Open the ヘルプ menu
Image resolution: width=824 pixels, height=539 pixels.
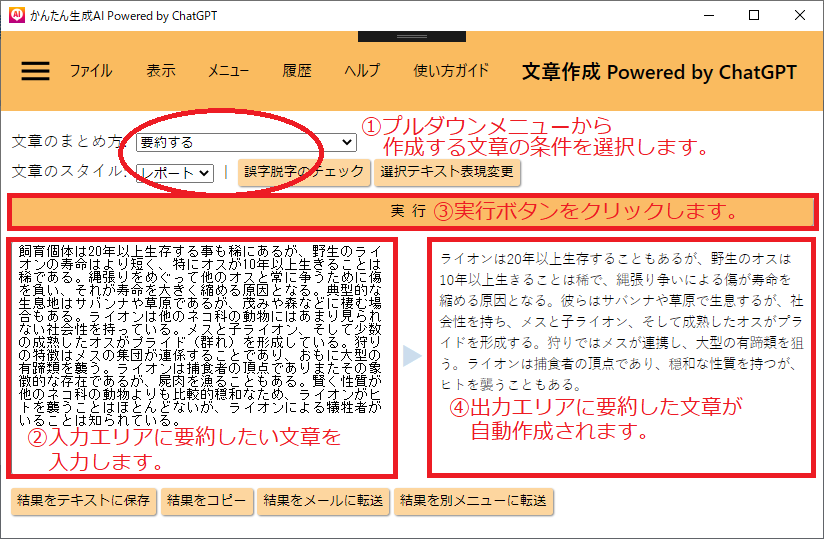pos(362,71)
